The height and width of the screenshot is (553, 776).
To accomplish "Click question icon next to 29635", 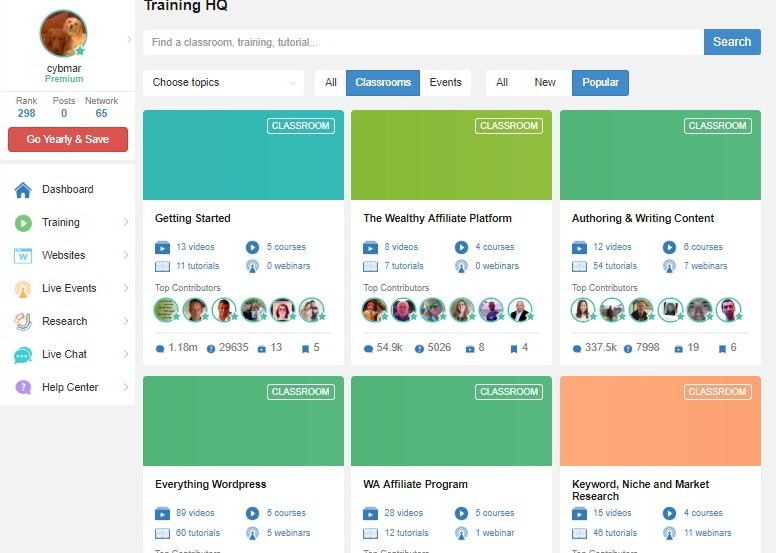I will point(211,349).
